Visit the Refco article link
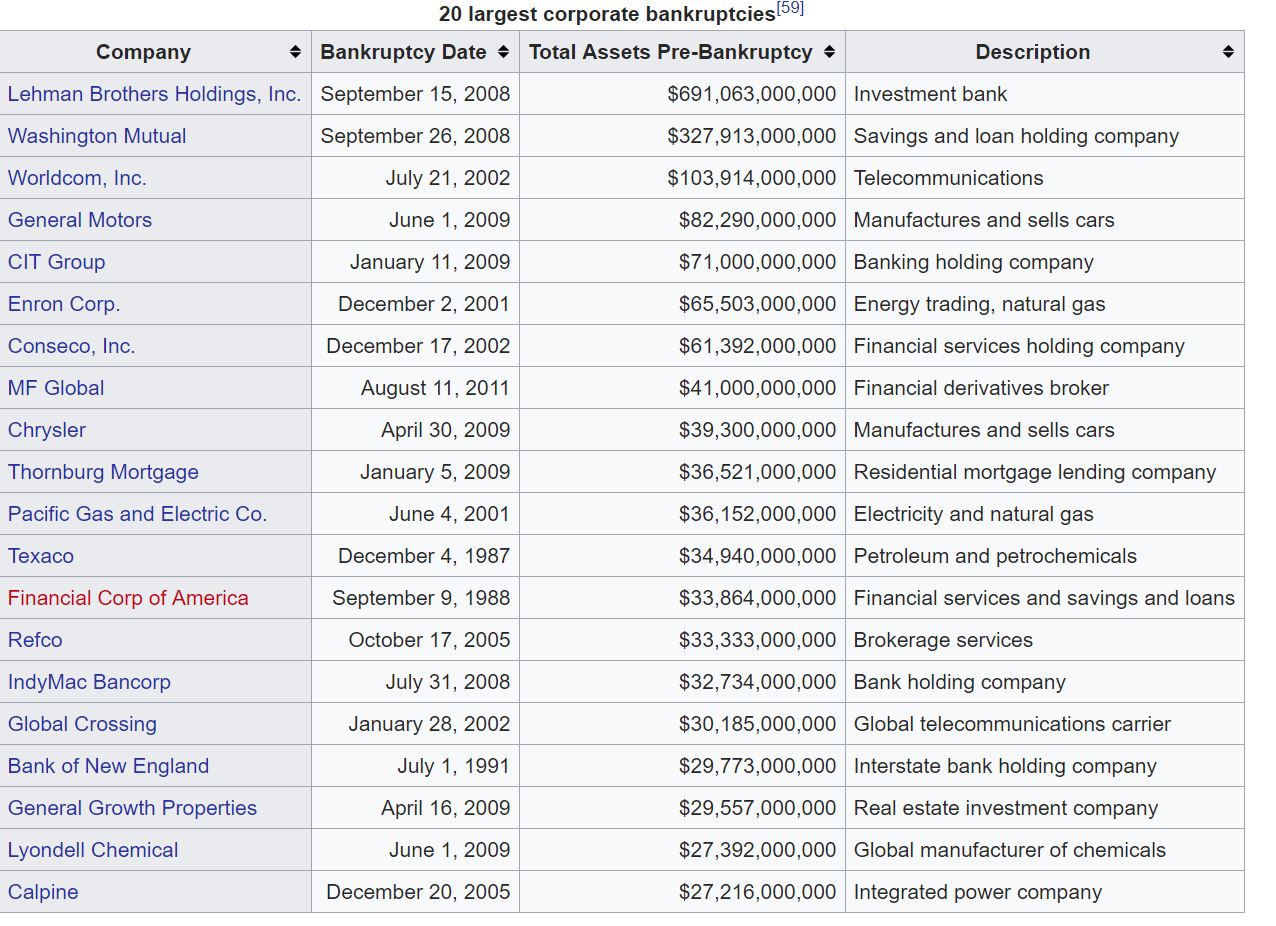 coord(35,640)
